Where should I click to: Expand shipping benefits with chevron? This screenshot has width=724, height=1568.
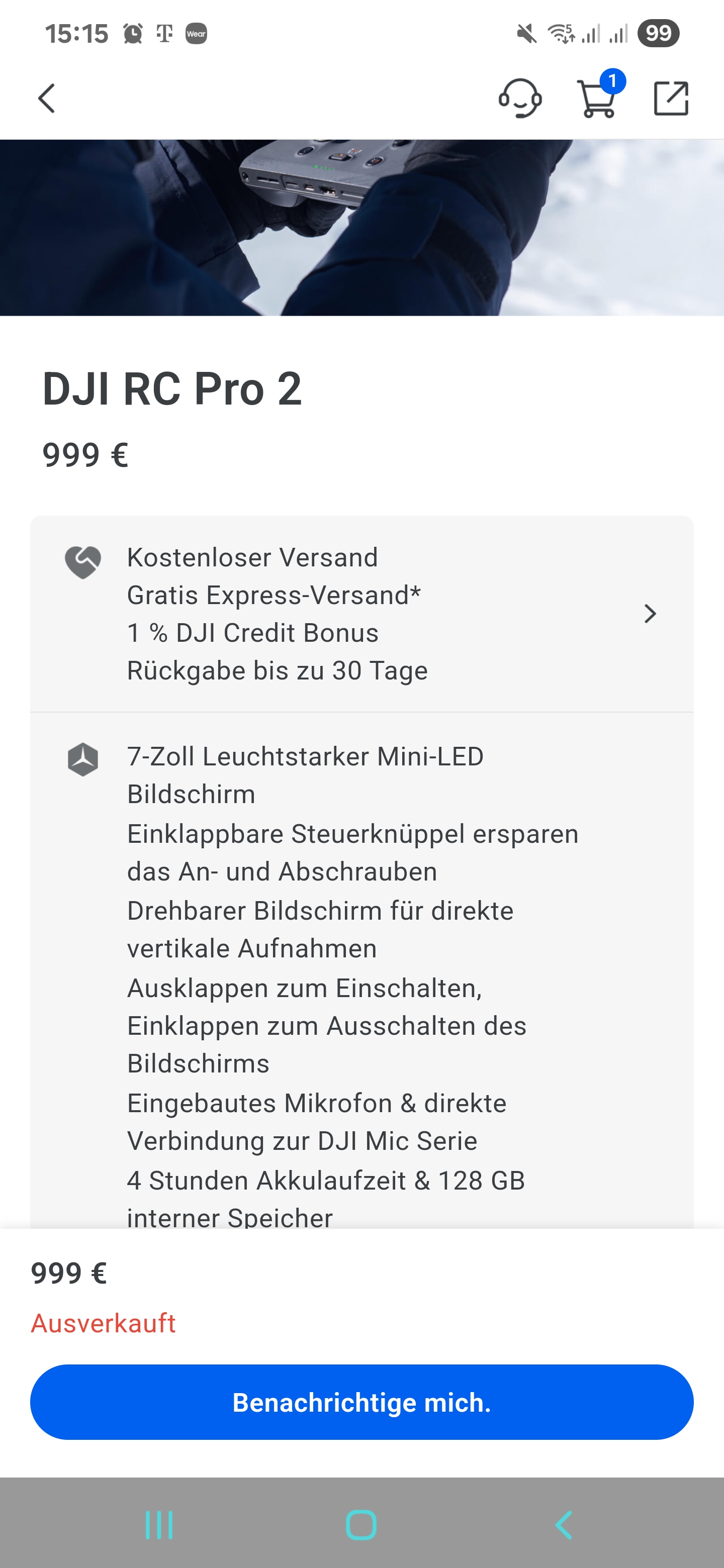click(650, 614)
